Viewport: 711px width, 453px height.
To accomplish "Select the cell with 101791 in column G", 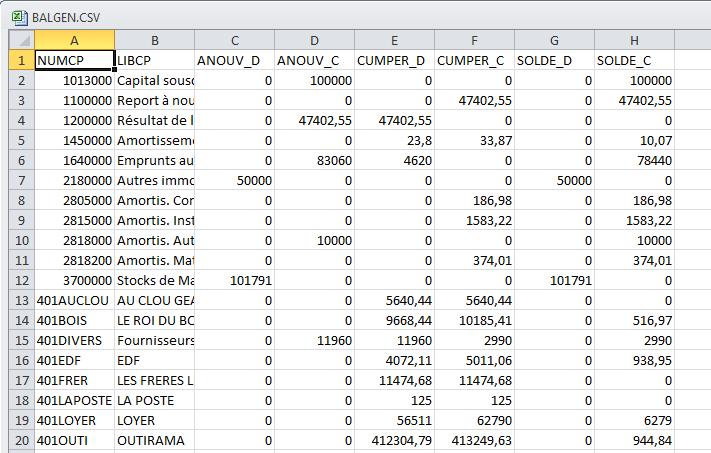I will [555, 280].
